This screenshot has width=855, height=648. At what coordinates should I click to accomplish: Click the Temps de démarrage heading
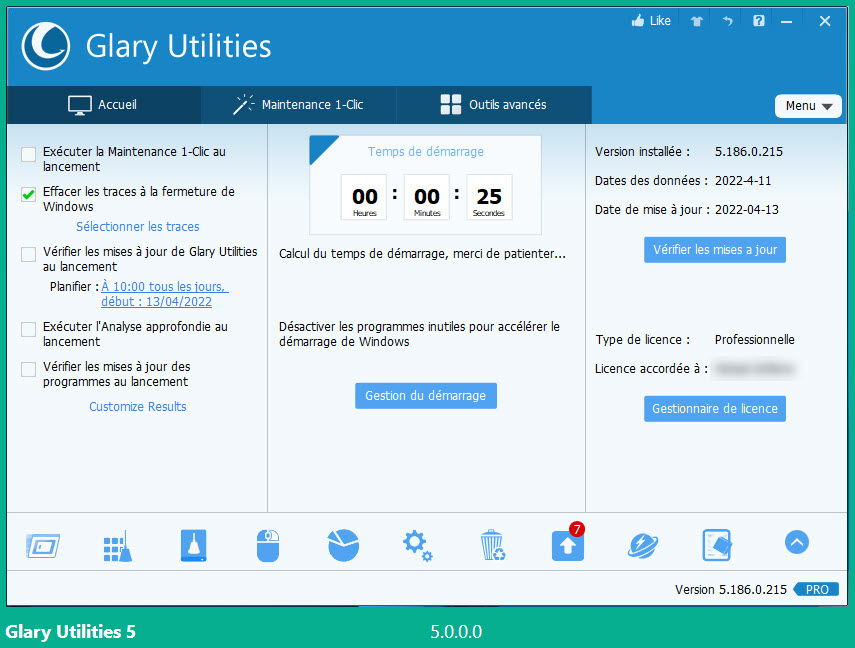coord(426,152)
